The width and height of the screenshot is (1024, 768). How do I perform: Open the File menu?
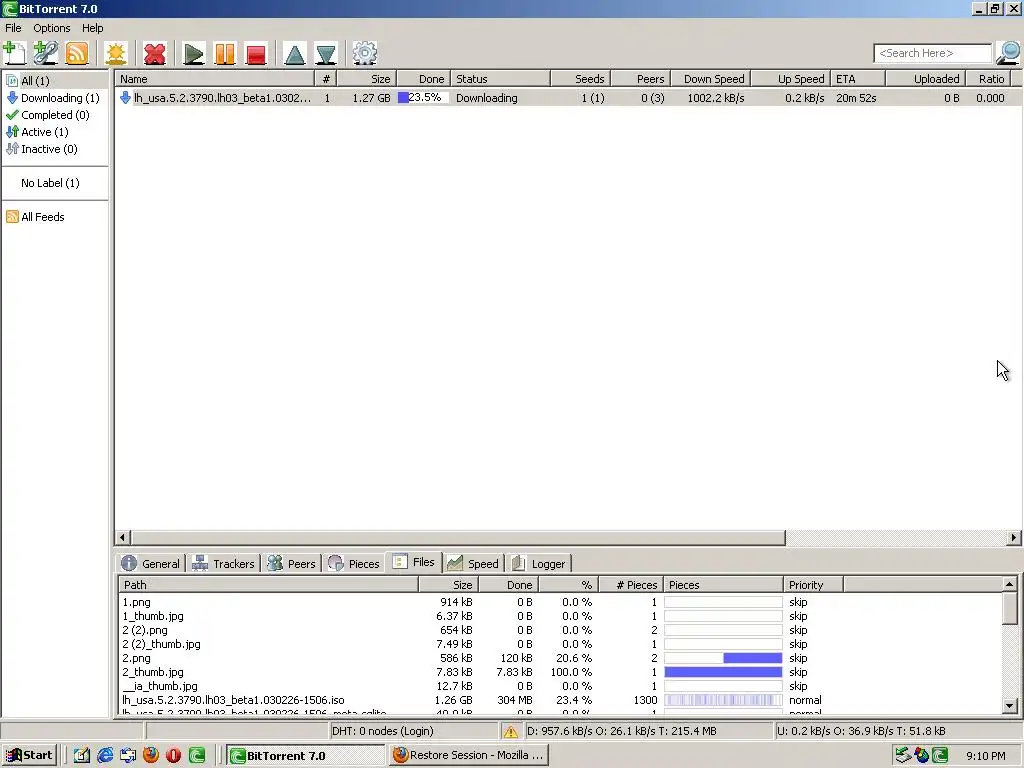13,28
